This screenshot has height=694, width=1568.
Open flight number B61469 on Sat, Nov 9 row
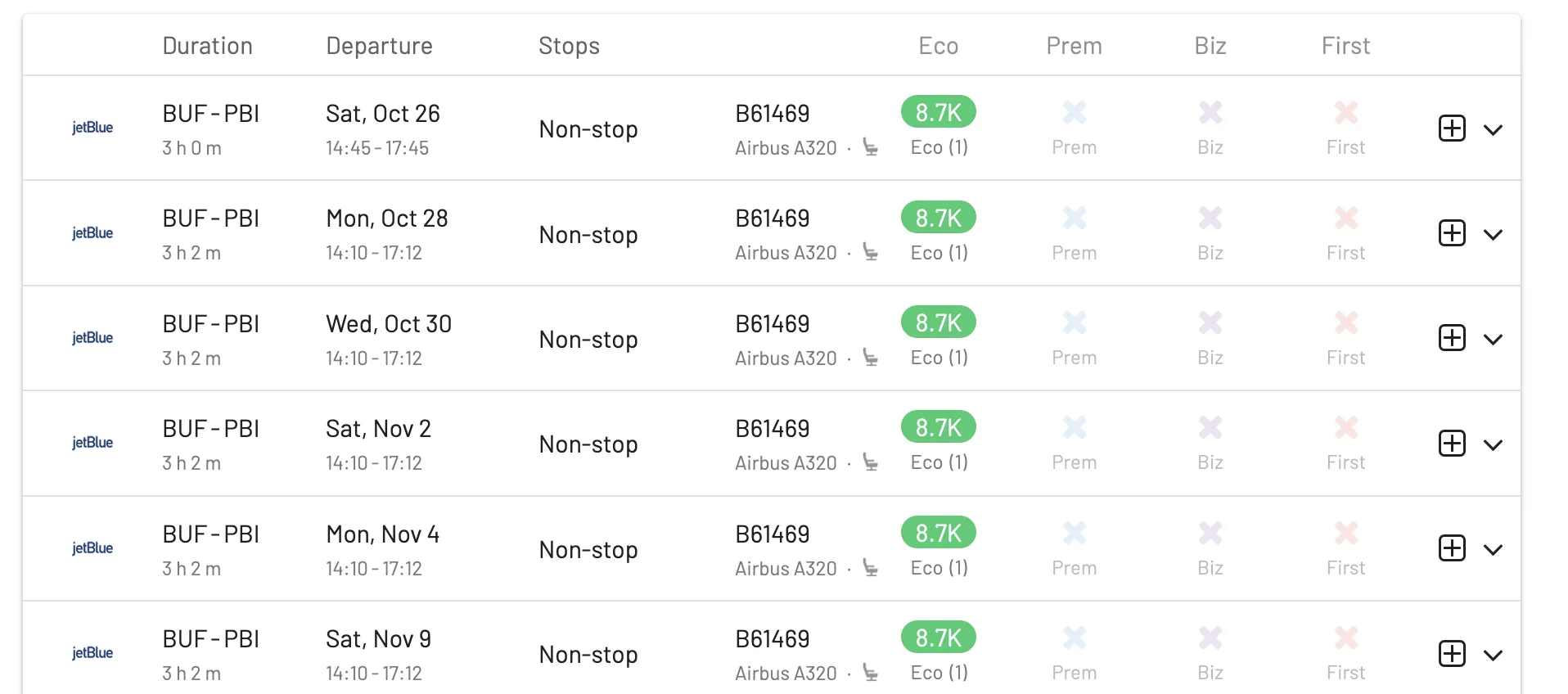click(x=773, y=639)
